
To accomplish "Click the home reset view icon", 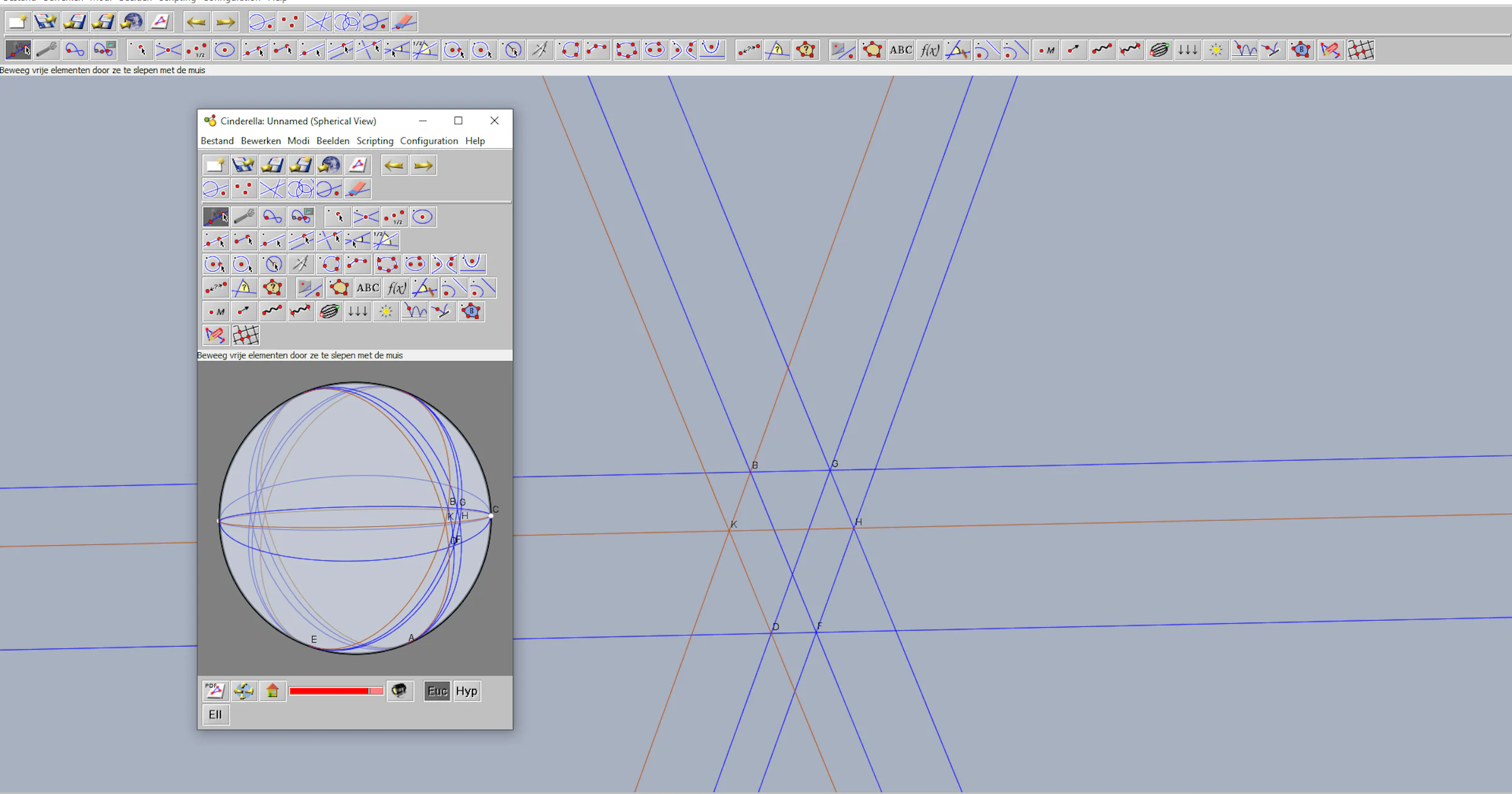I will coord(272,691).
